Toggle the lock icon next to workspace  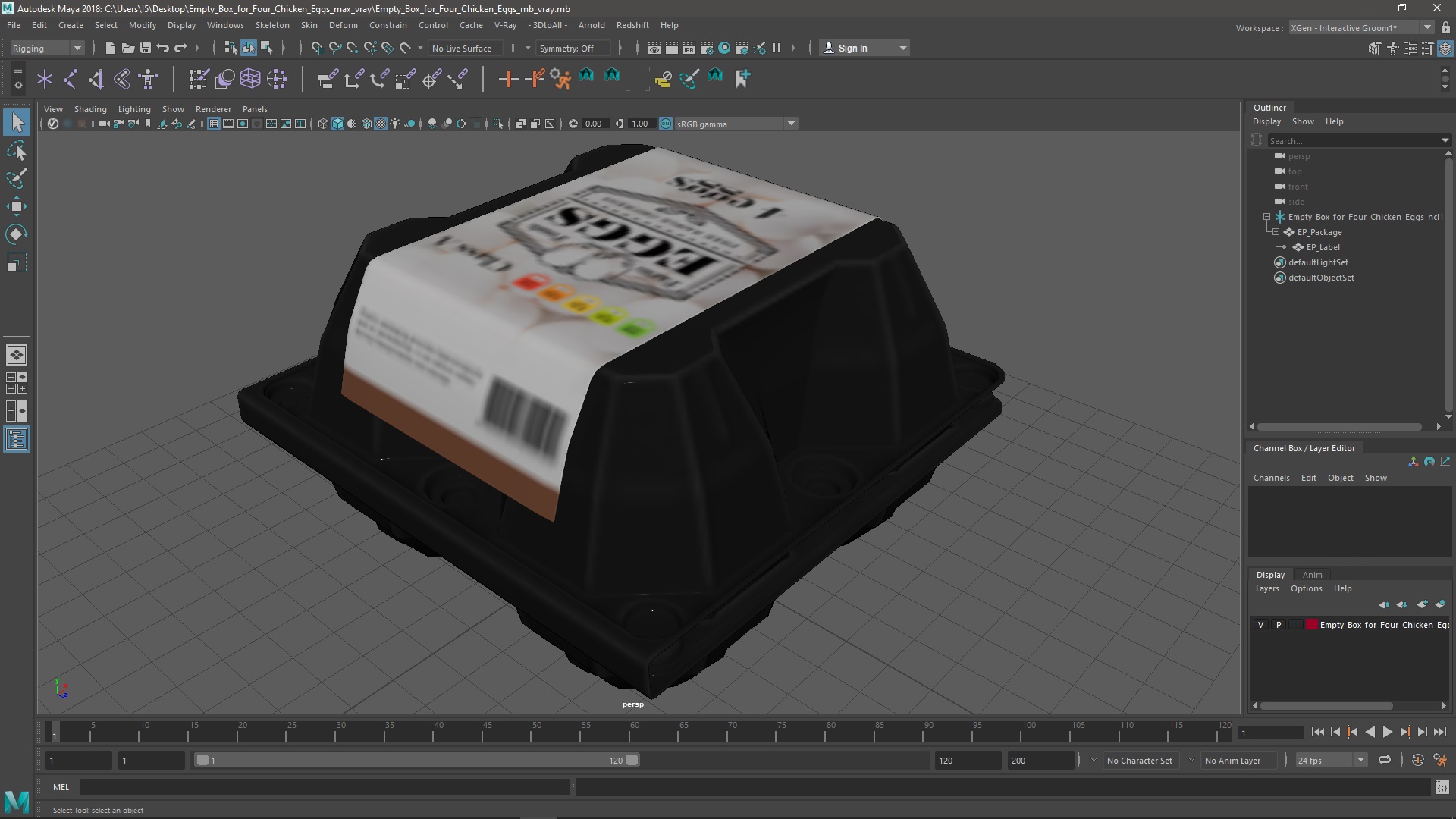click(x=1445, y=27)
